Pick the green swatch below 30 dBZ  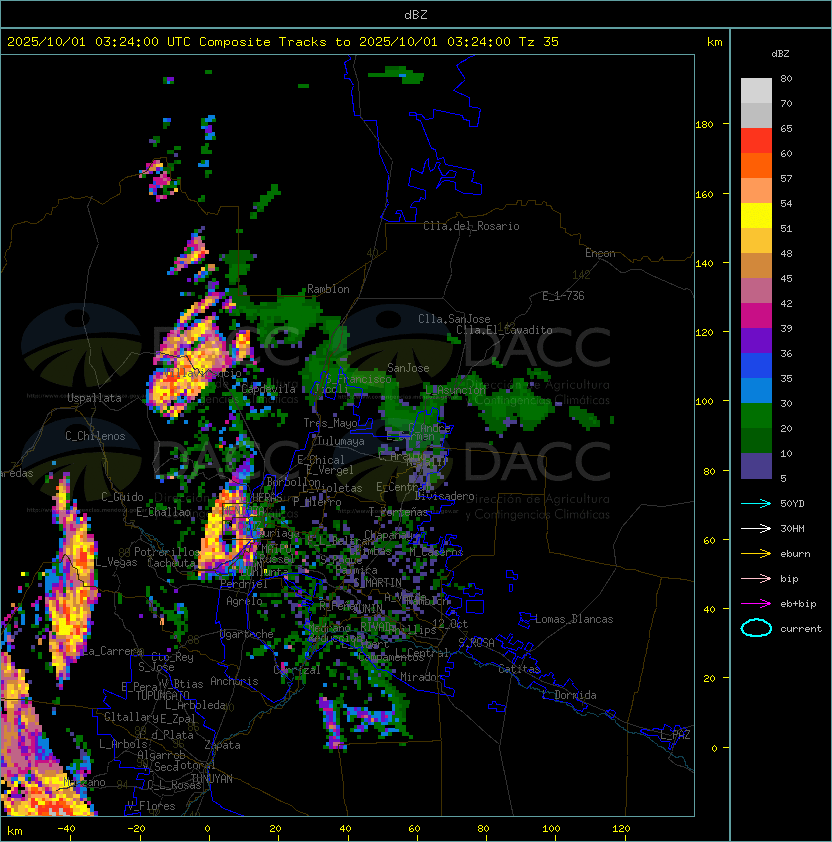(x=756, y=416)
